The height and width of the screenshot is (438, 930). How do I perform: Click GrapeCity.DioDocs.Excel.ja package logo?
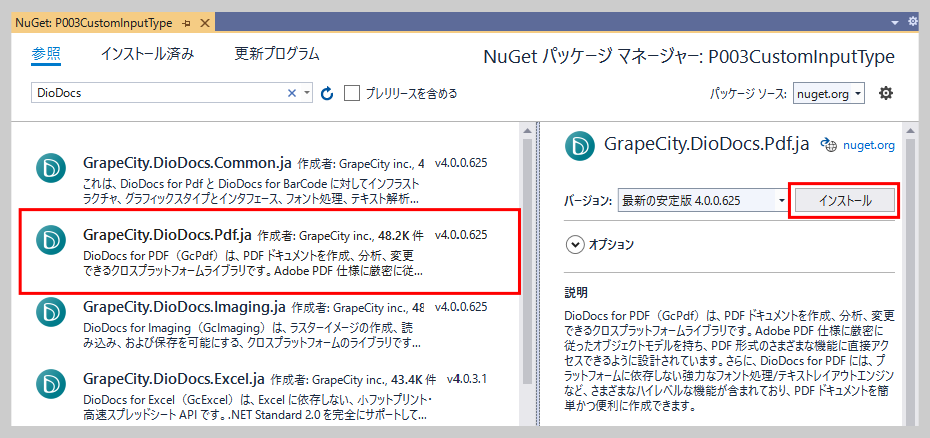click(x=50, y=383)
